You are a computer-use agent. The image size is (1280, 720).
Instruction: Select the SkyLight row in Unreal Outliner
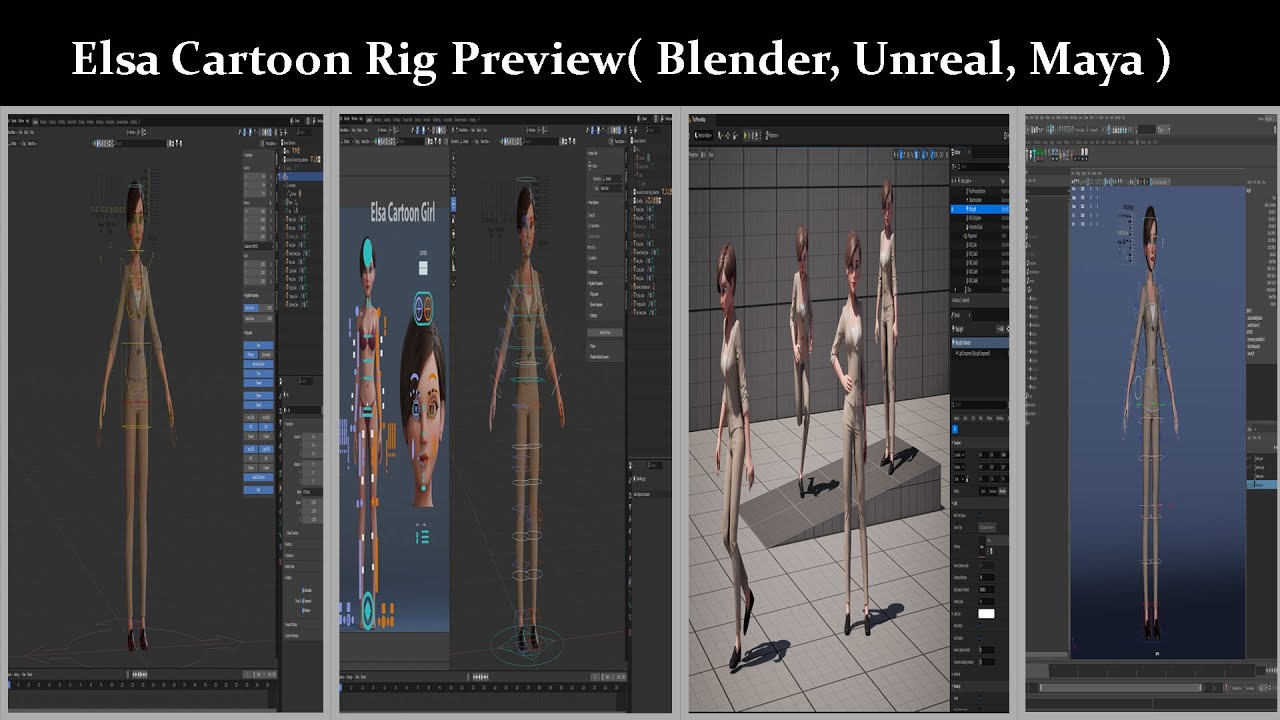coord(980,208)
